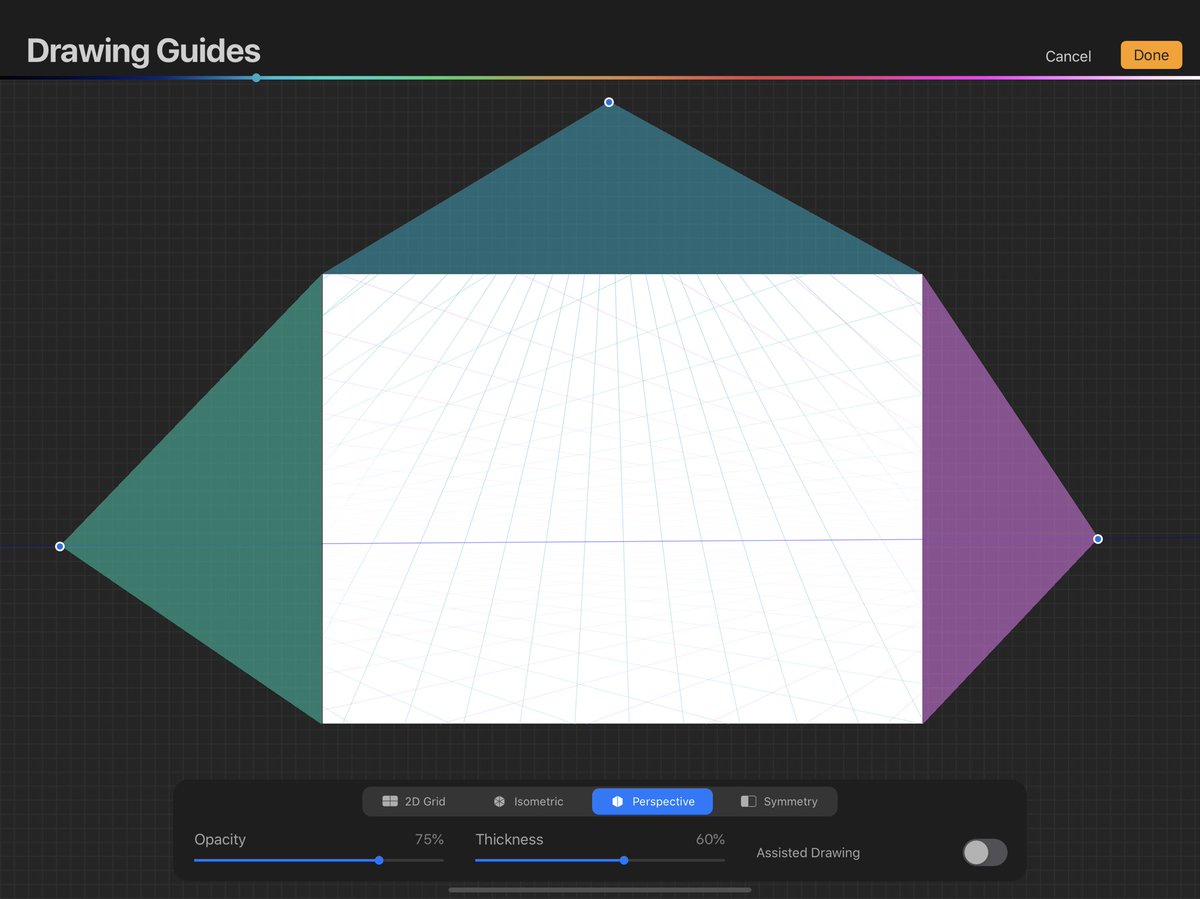Screen dimensions: 1200x899
Task: Click the Drawing Guides title
Action: [143, 51]
